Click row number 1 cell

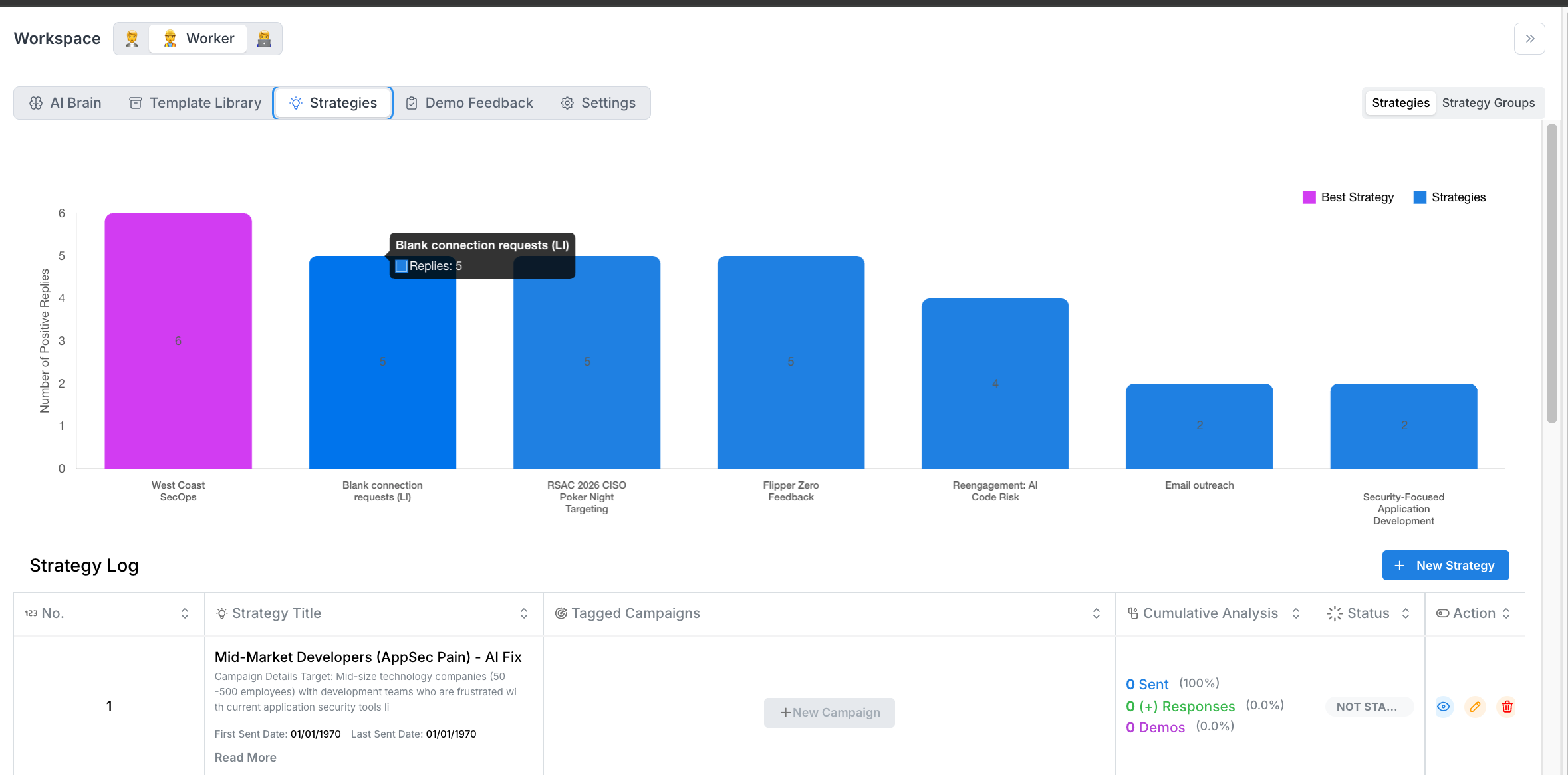[x=109, y=706]
